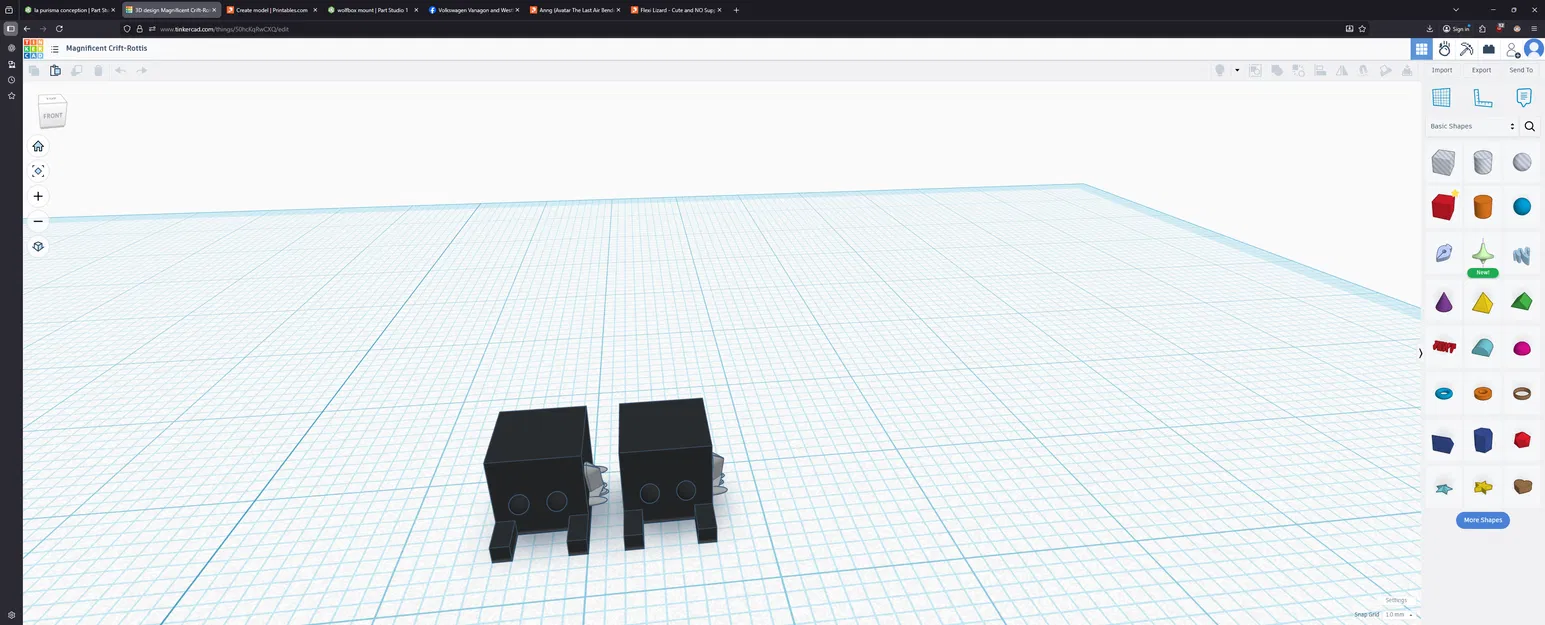1545x625 pixels.
Task: Open the Import tab
Action: pos(1441,70)
